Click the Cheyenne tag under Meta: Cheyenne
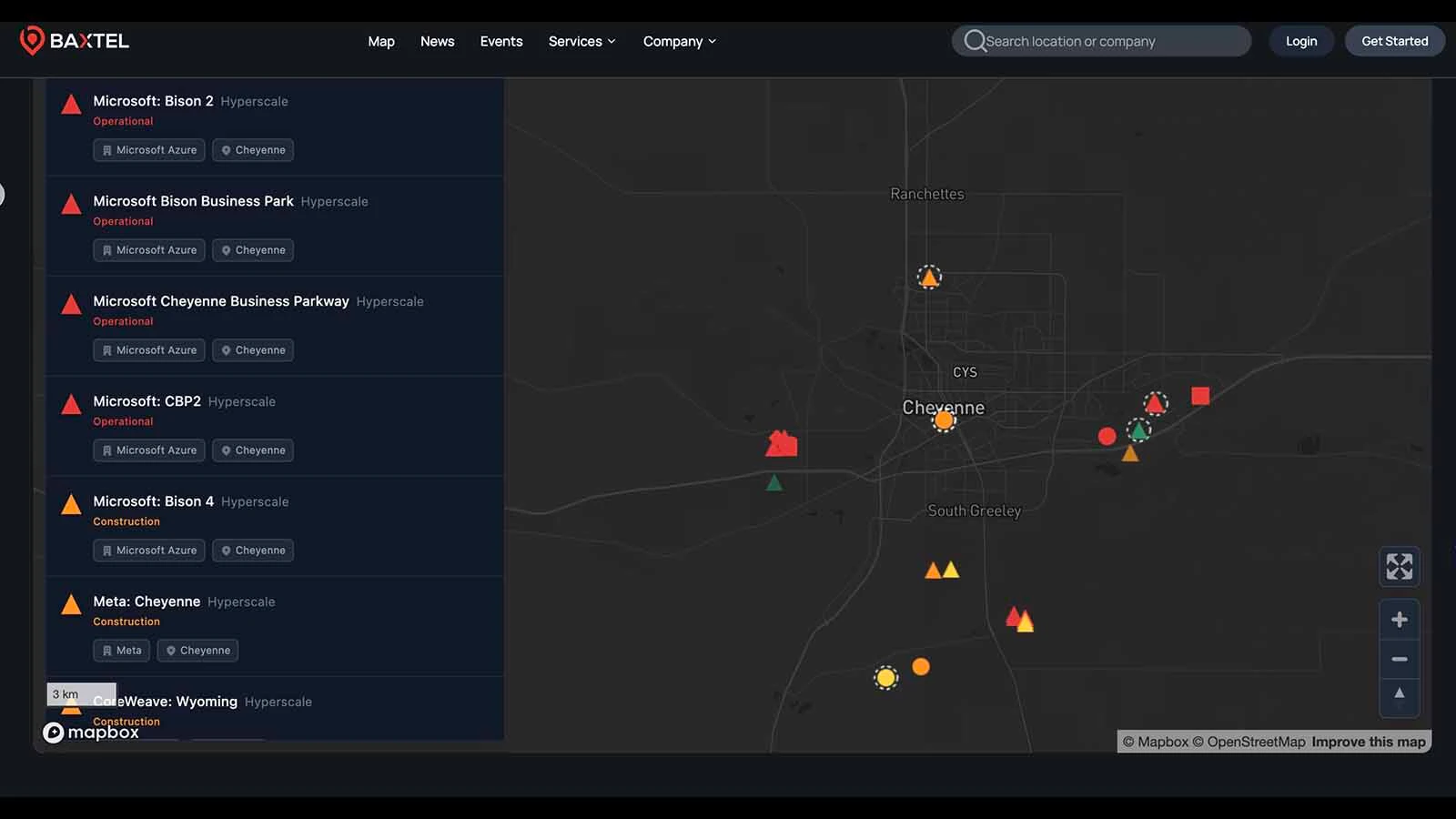 197,650
